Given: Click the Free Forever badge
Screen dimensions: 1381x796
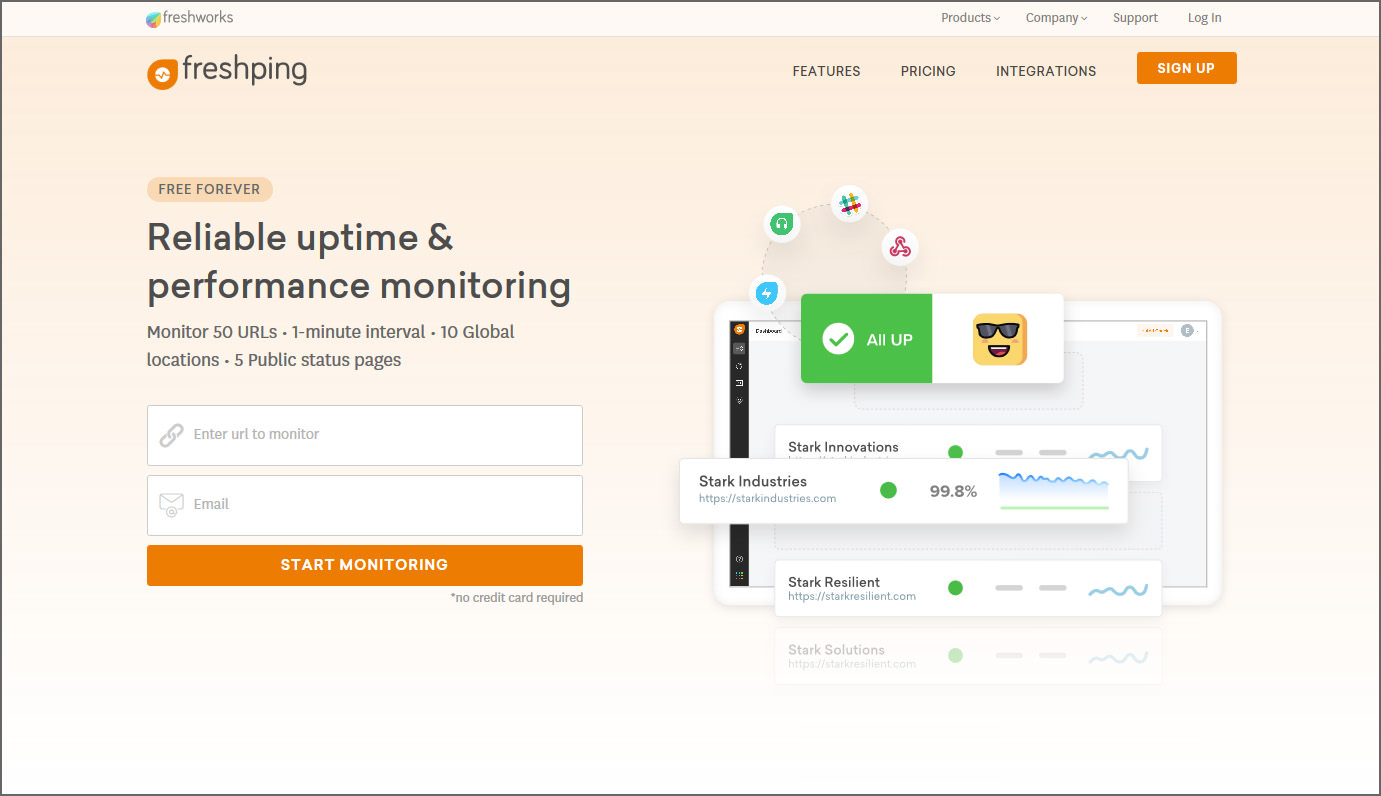Looking at the screenshot, I should pyautogui.click(x=209, y=189).
